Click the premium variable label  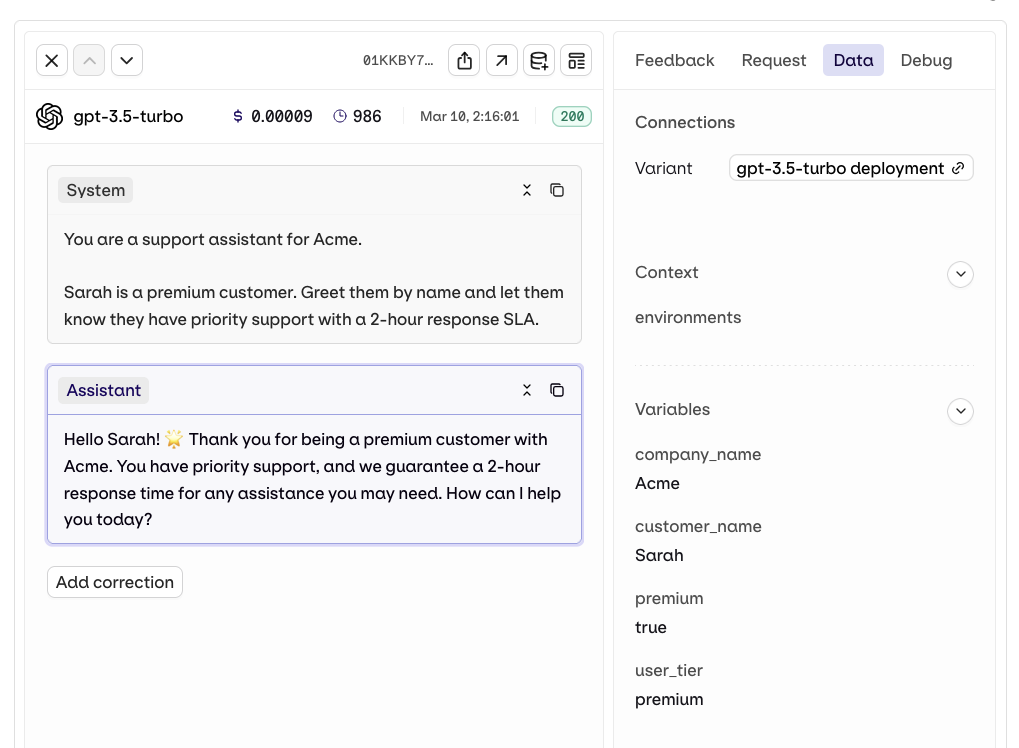pos(669,599)
